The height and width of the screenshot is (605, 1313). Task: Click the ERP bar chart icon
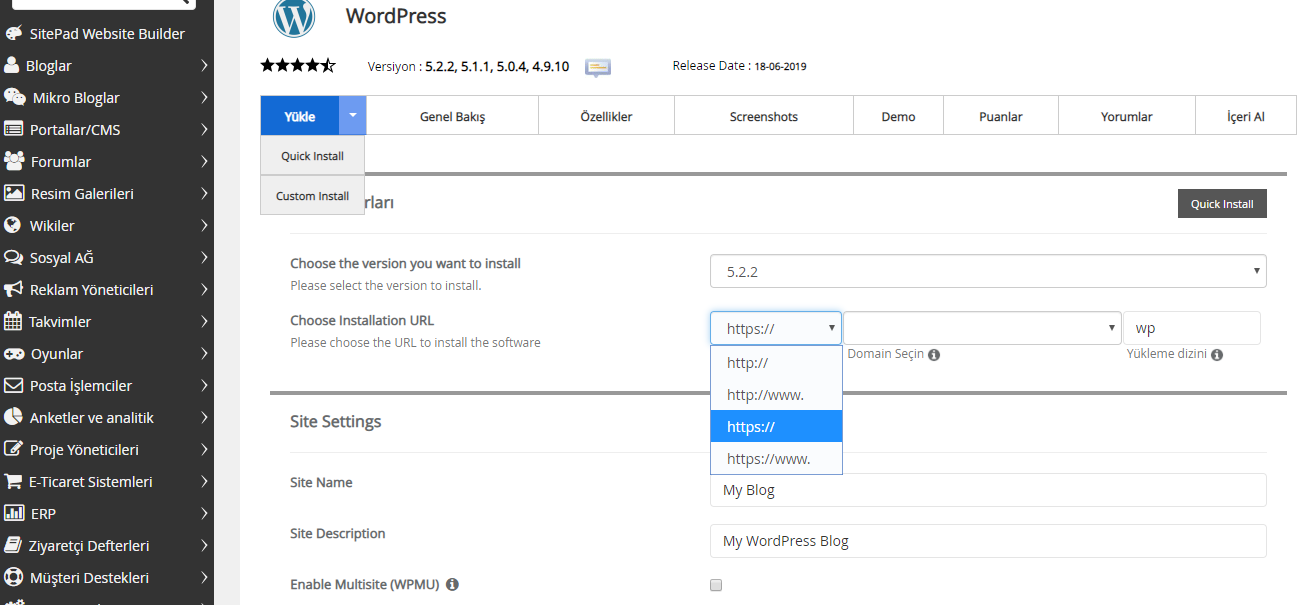click(x=14, y=513)
